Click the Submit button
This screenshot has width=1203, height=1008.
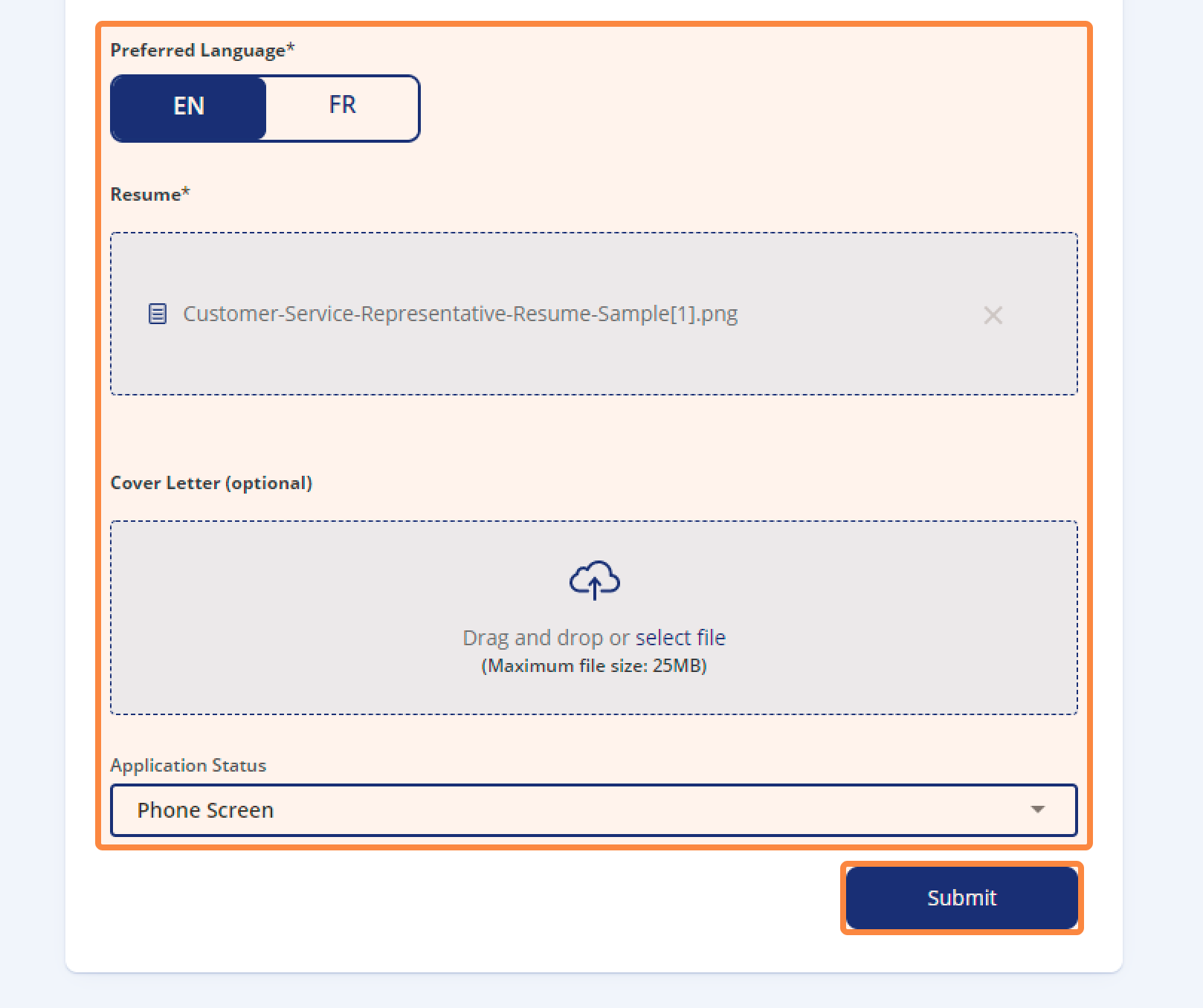(x=961, y=898)
